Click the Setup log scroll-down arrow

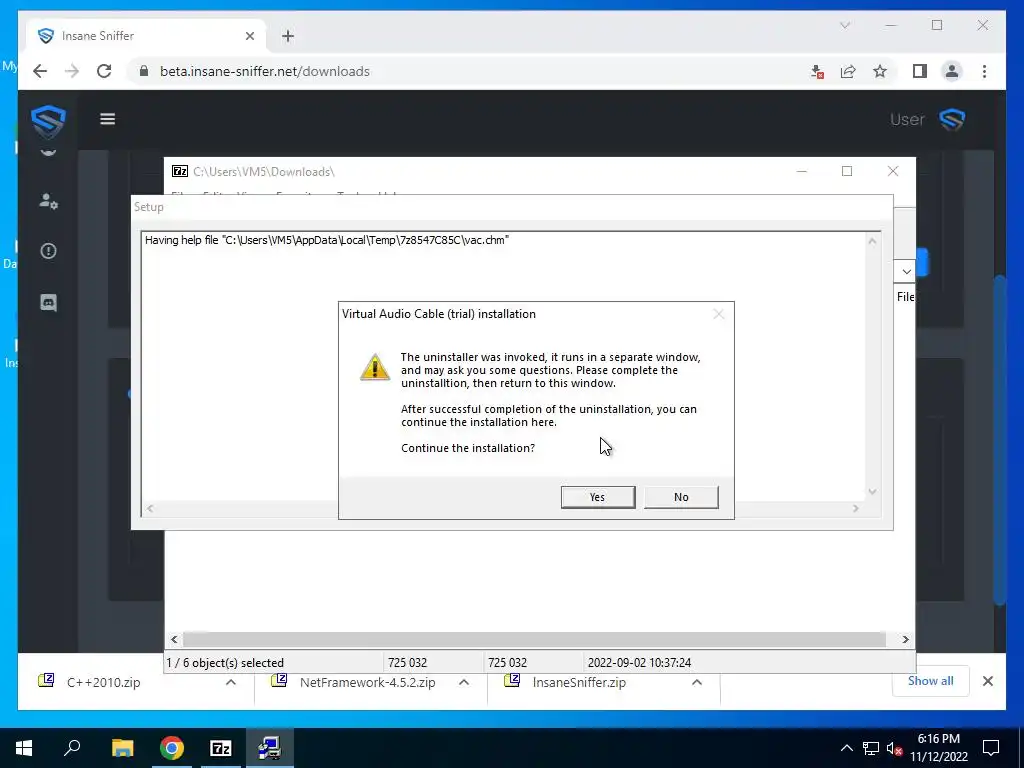coord(872,492)
